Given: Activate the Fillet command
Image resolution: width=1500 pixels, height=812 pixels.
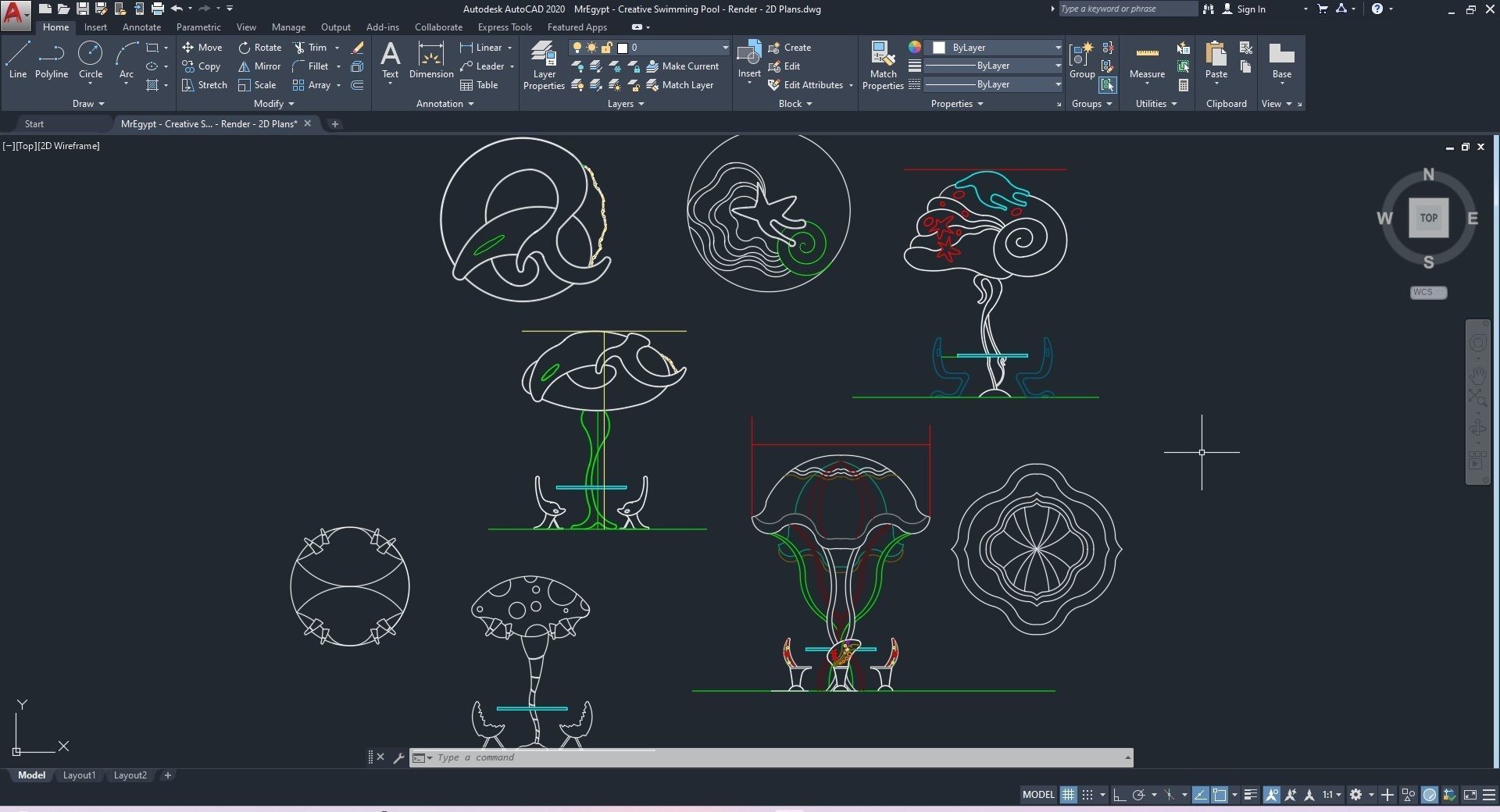Looking at the screenshot, I should (x=310, y=66).
